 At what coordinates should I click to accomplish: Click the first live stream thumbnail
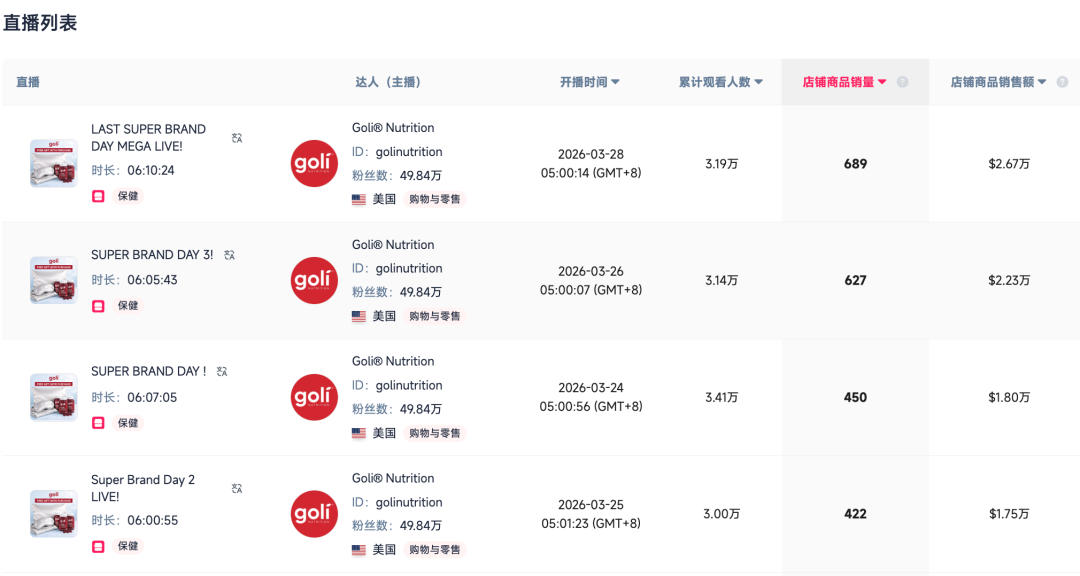point(54,163)
